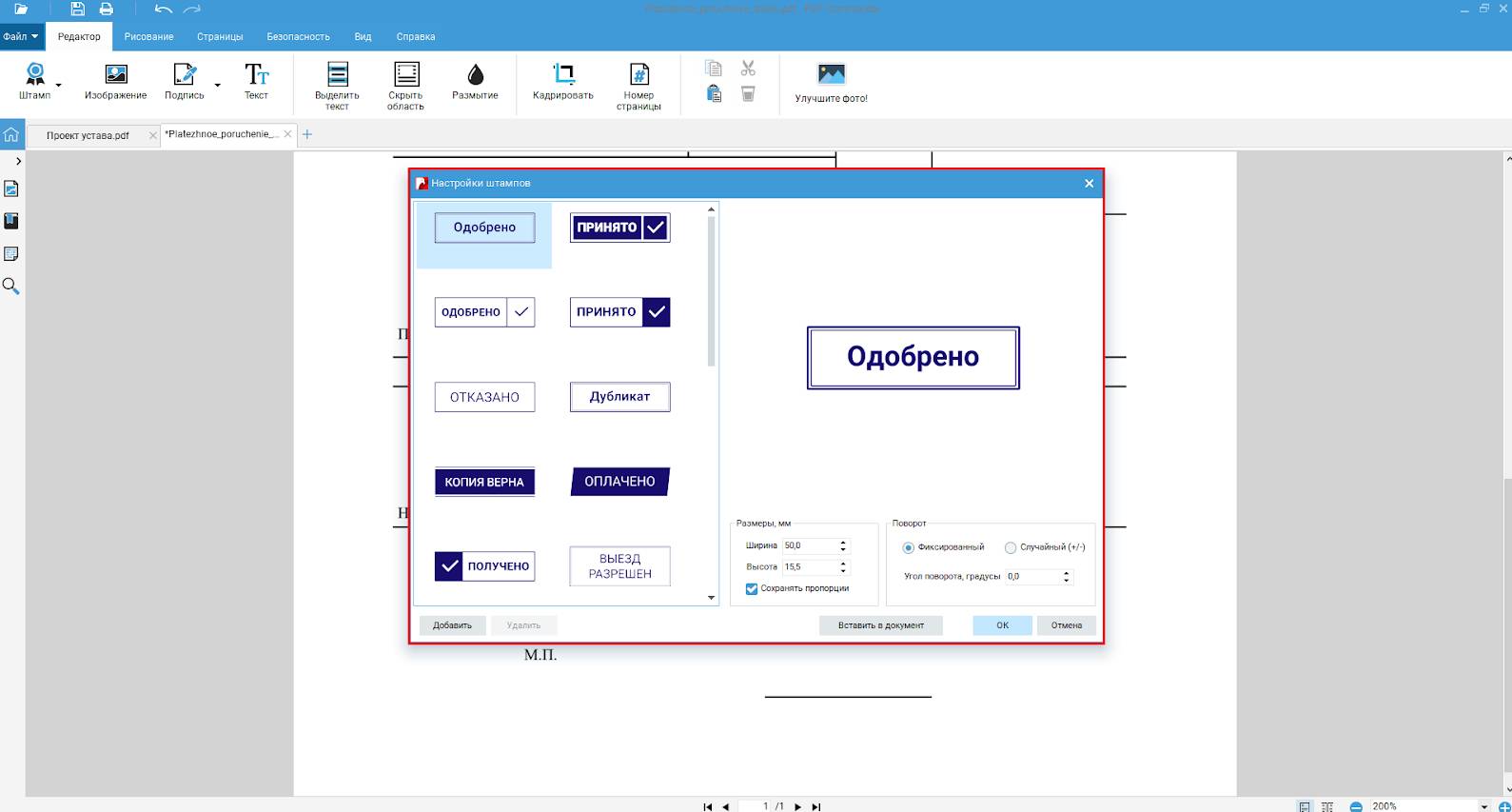Click the Изображение tool icon
The image size is (1512, 812).
115,81
